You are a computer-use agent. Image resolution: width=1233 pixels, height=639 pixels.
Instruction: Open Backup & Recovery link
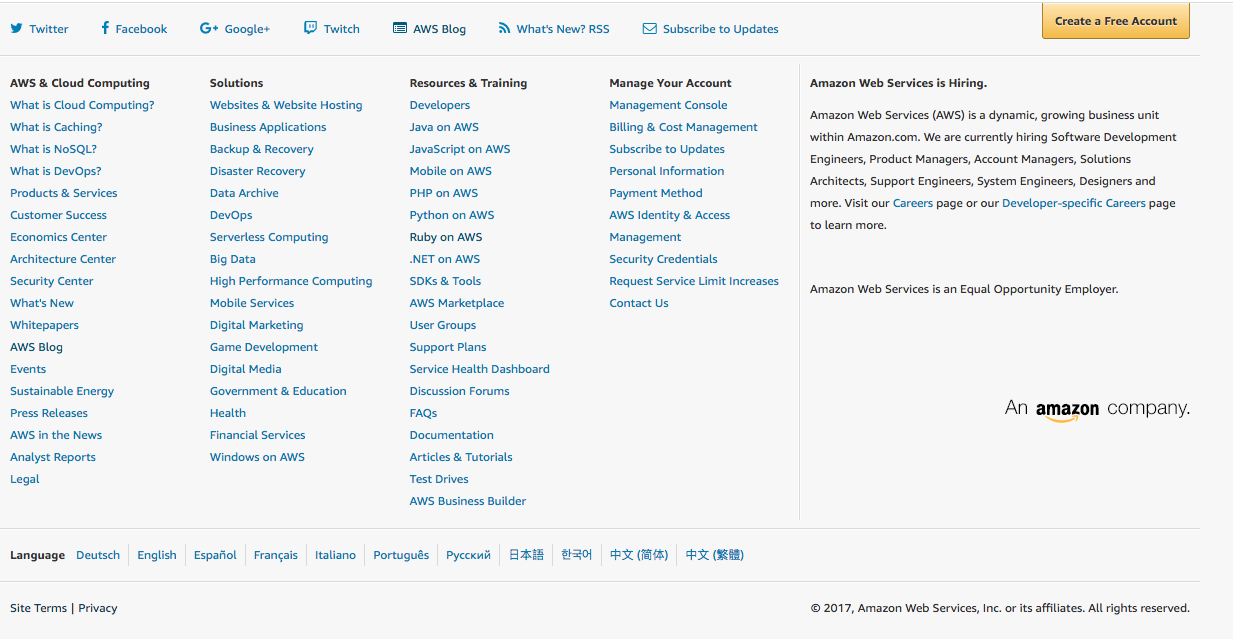point(262,149)
